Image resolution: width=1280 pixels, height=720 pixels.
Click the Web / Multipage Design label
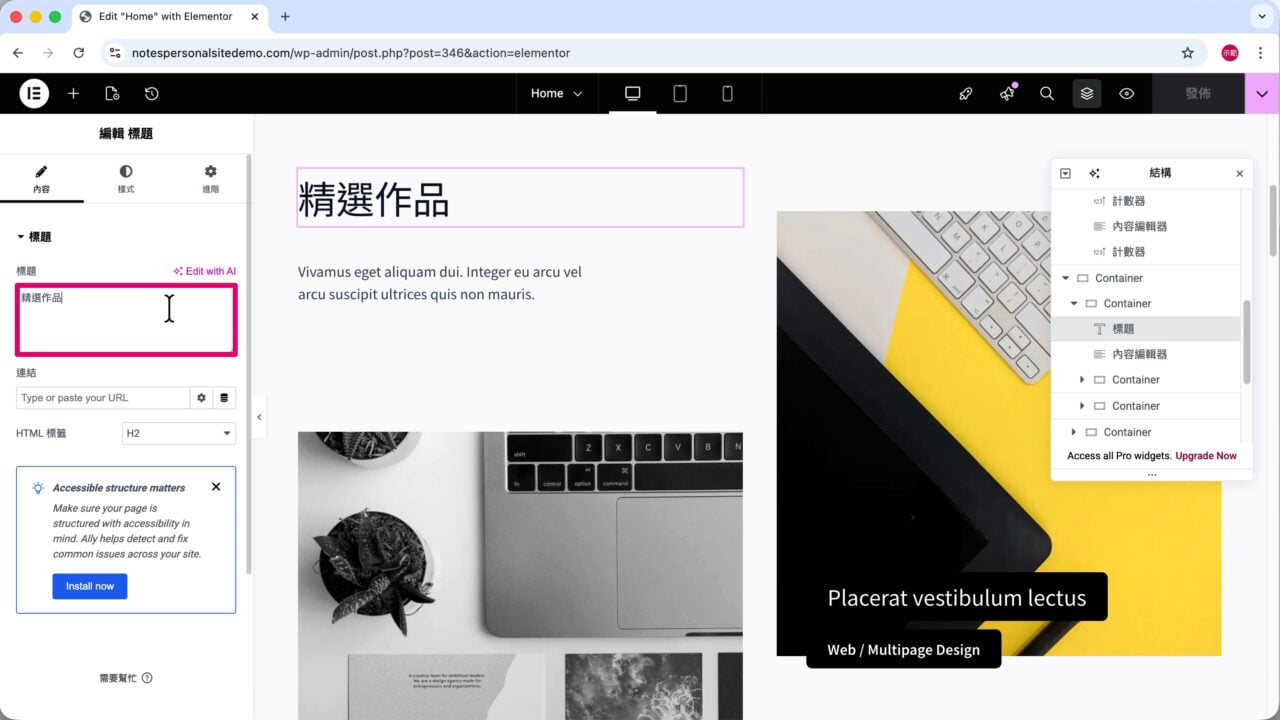(x=903, y=649)
